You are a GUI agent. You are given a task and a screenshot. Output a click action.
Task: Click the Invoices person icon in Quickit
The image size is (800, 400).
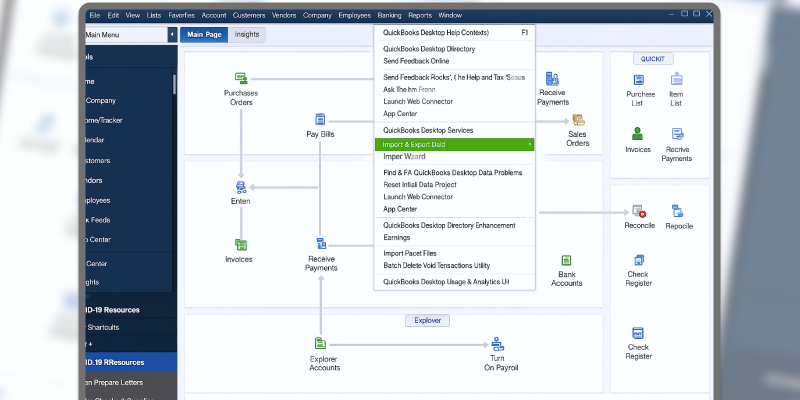637,134
